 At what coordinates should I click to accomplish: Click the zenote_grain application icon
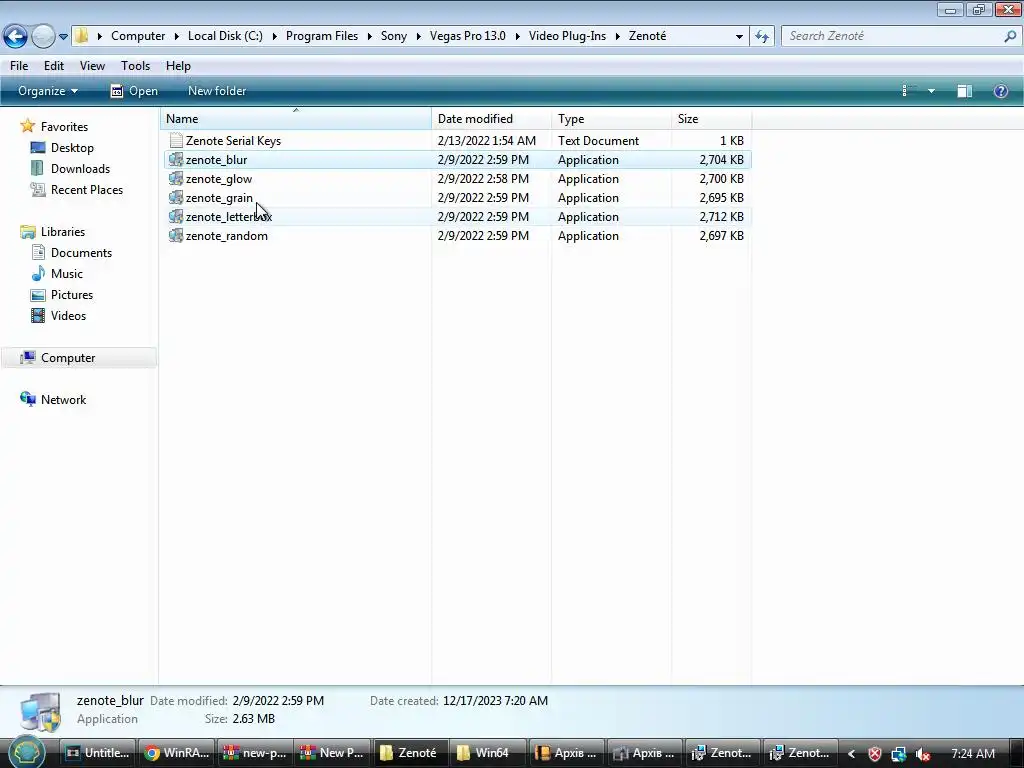176,197
